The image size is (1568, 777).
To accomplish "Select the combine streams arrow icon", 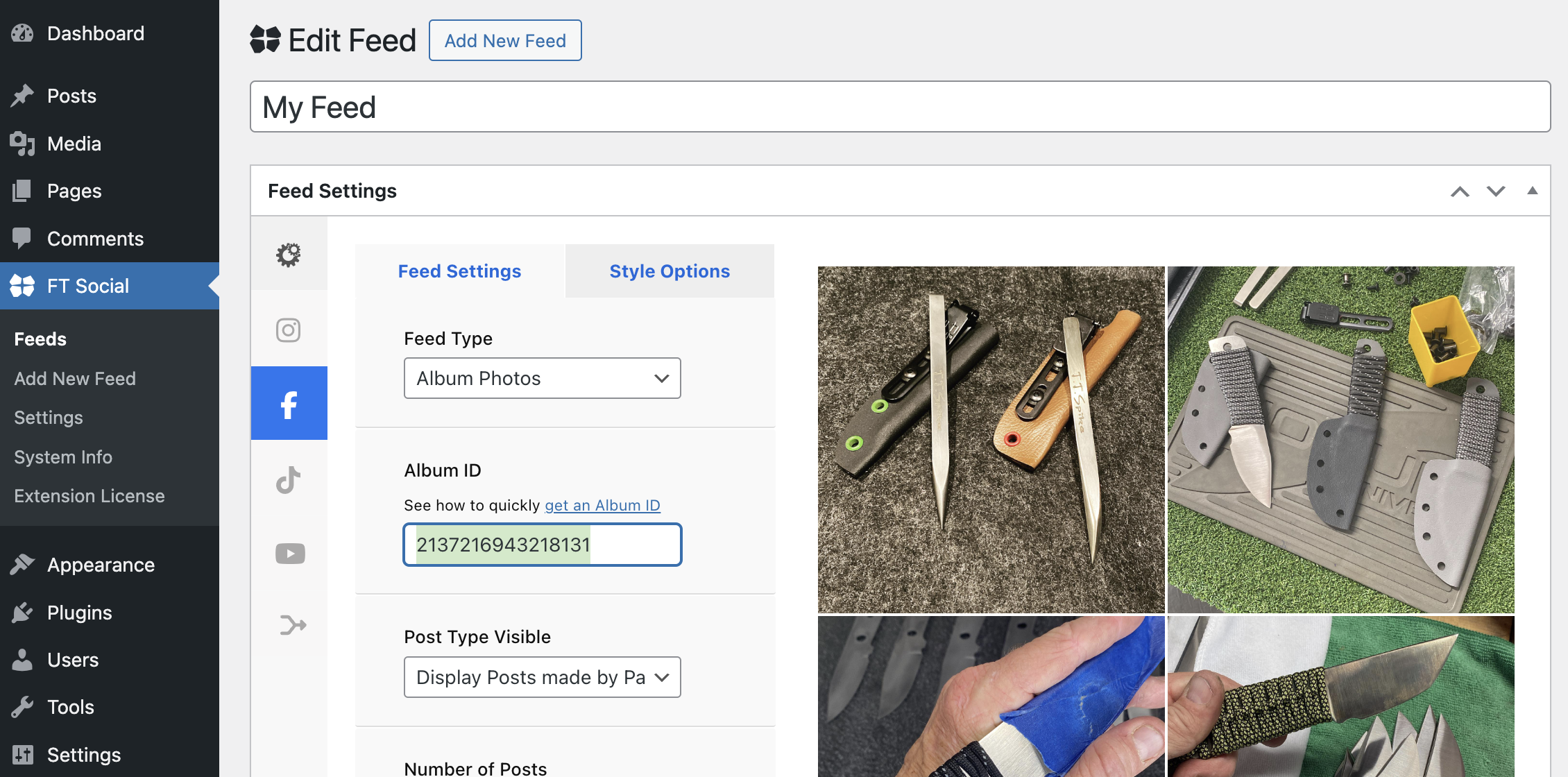I will click(291, 625).
